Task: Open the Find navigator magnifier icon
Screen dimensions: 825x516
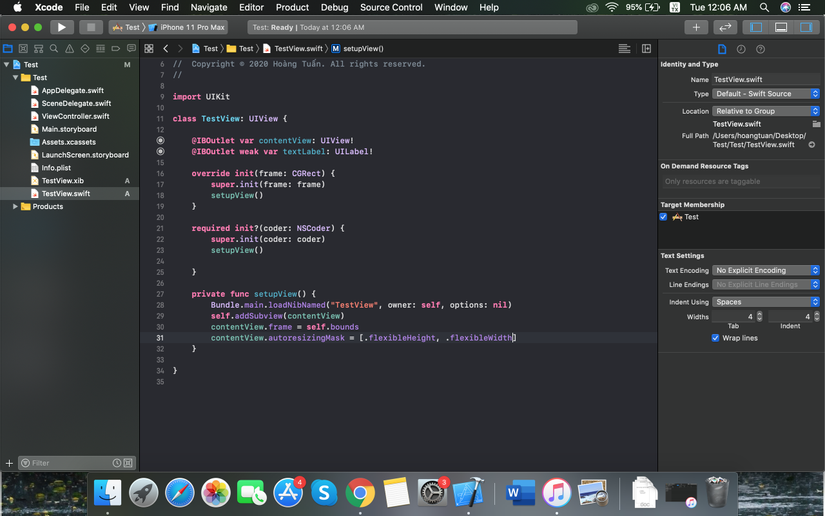Action: point(54,48)
